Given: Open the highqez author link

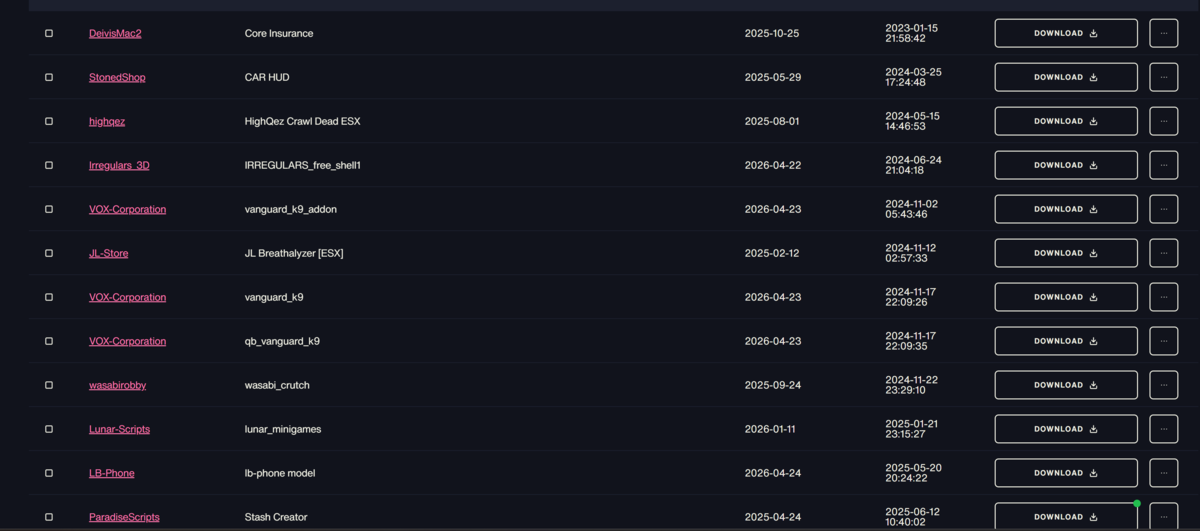Looking at the screenshot, I should pos(107,121).
